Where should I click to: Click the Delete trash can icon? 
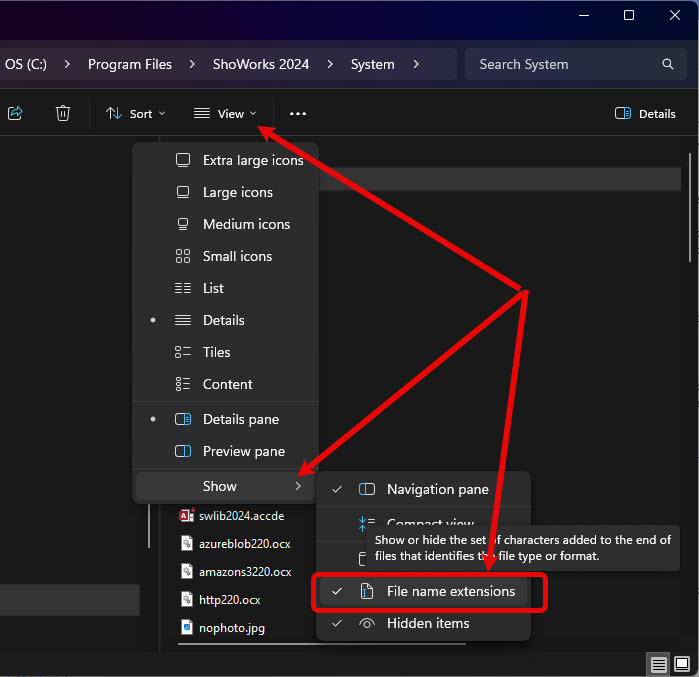pos(63,114)
